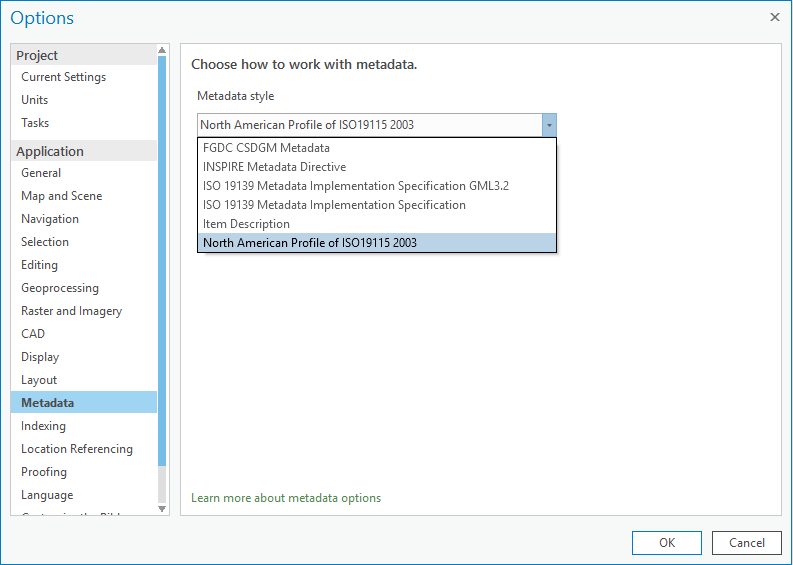Cancel the Options dialog
This screenshot has height=565, width=793.
746,543
